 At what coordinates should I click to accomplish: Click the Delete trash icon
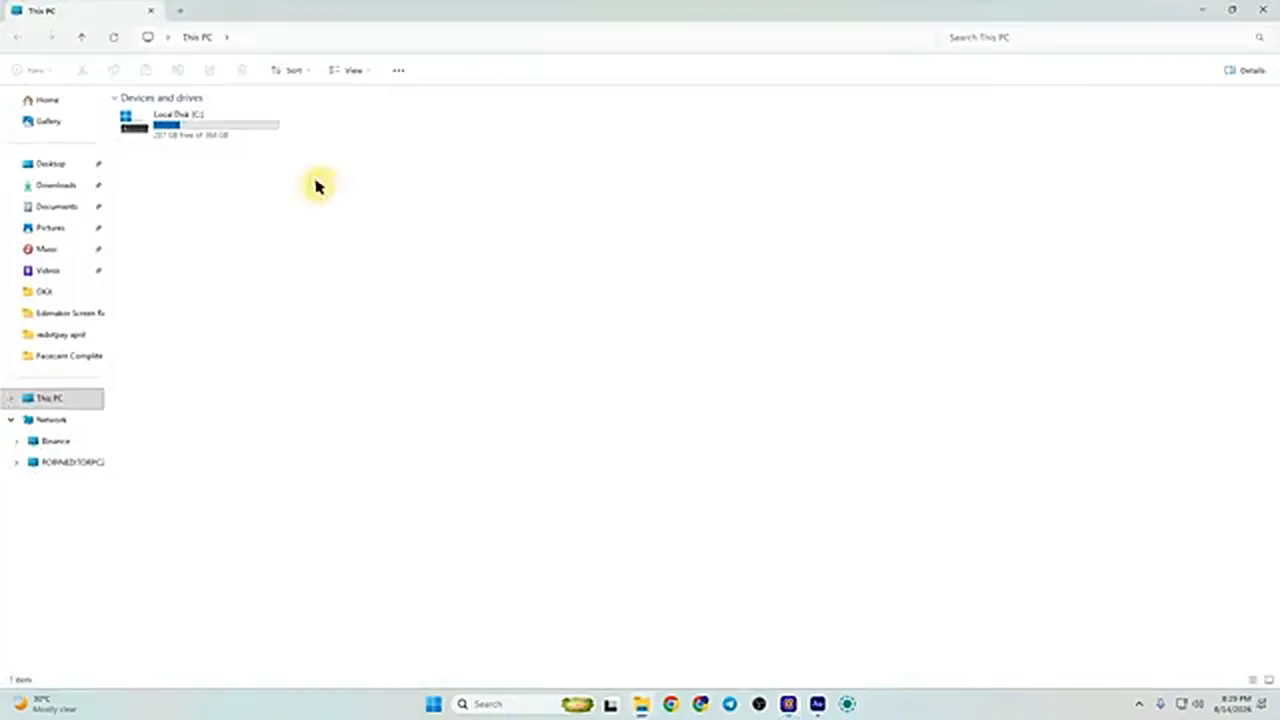[x=242, y=70]
